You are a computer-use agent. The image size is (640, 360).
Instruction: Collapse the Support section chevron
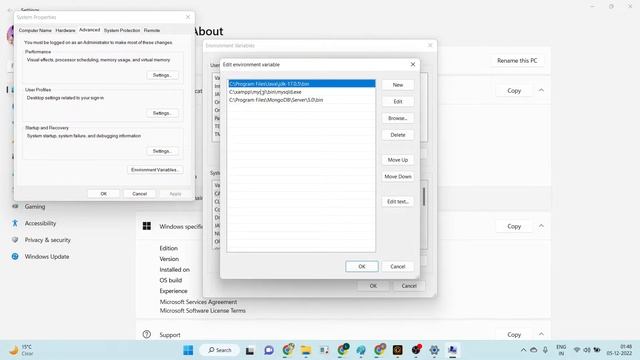[x=541, y=334]
